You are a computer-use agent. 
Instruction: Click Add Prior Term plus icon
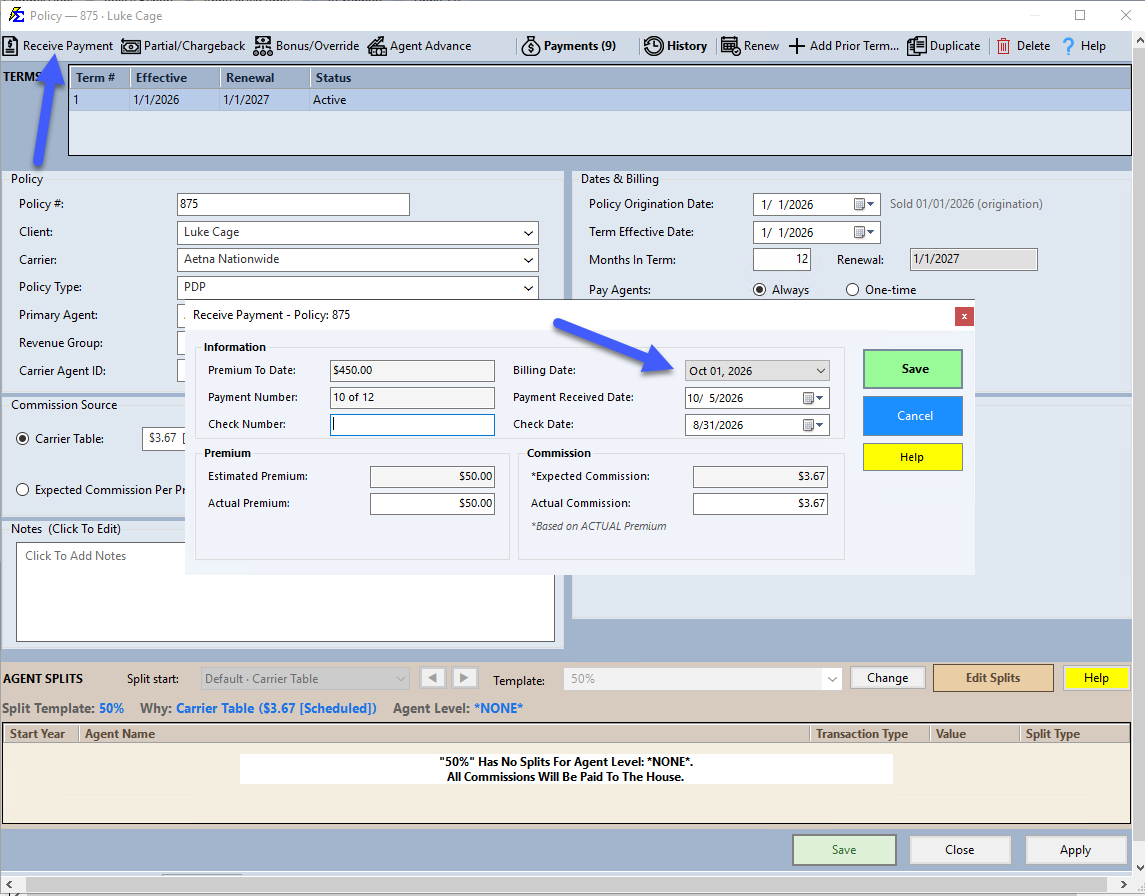(797, 46)
